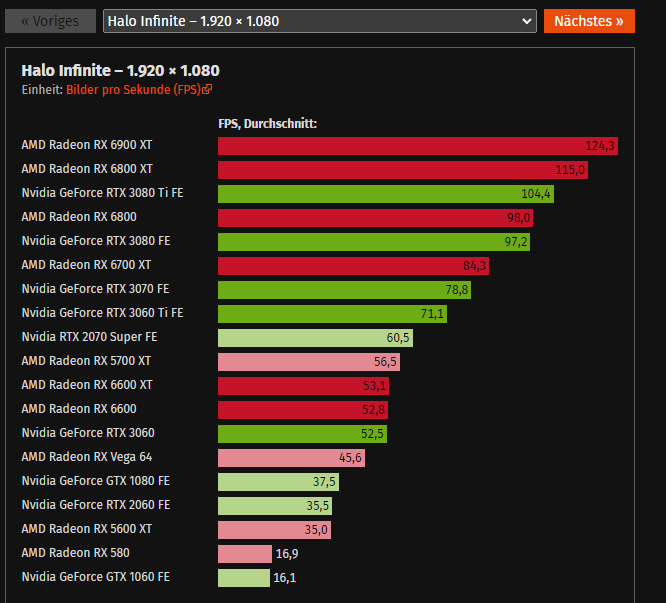Select the AMD Radeon RX 6800 label

click(x=79, y=217)
